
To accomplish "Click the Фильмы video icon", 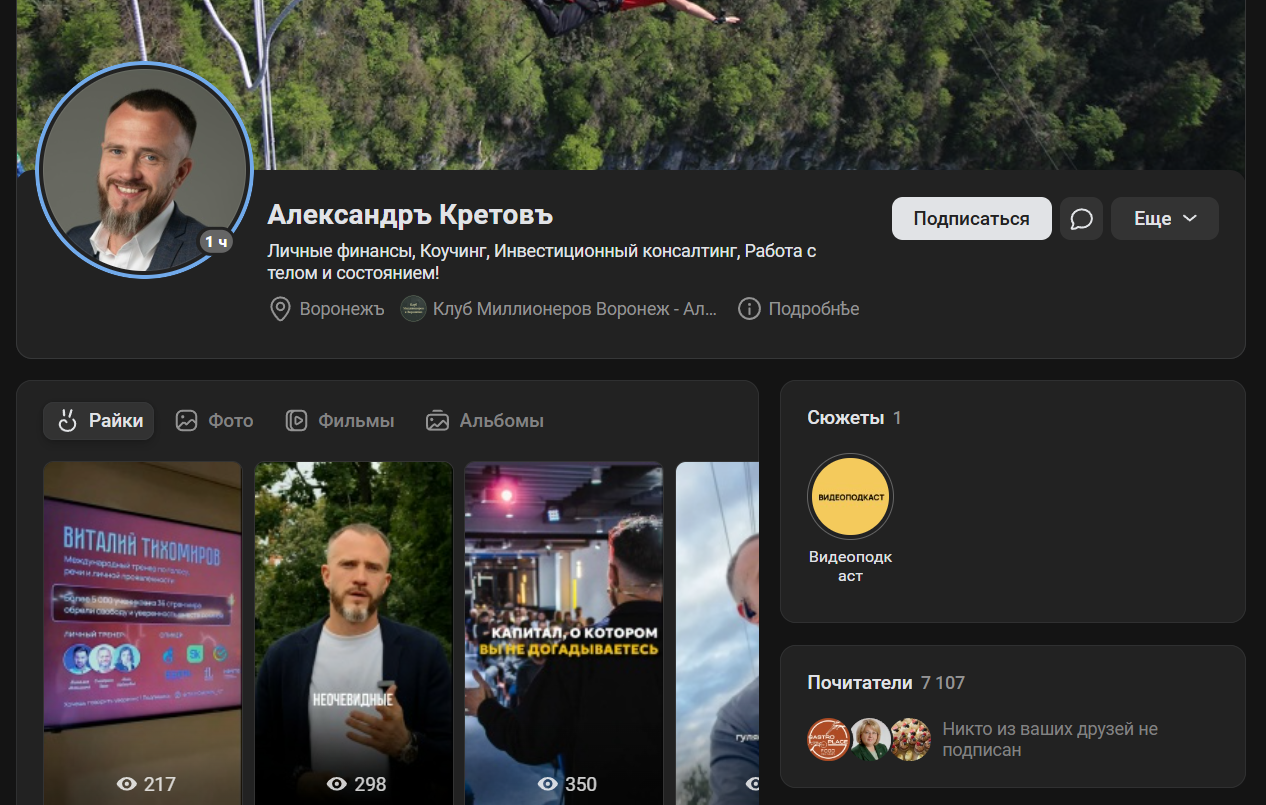I will click(297, 420).
